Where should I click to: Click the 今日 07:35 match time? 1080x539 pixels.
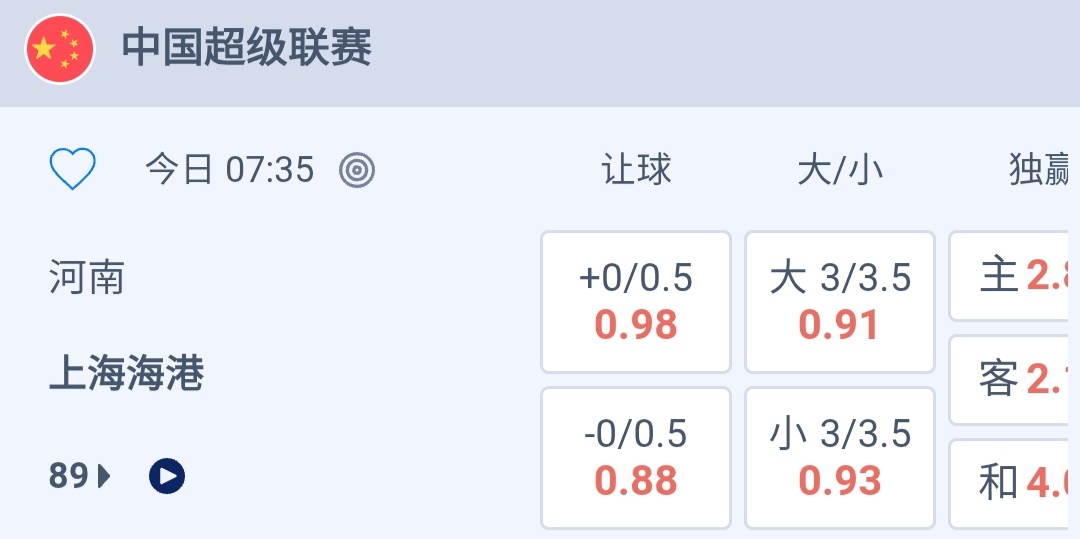coord(230,170)
